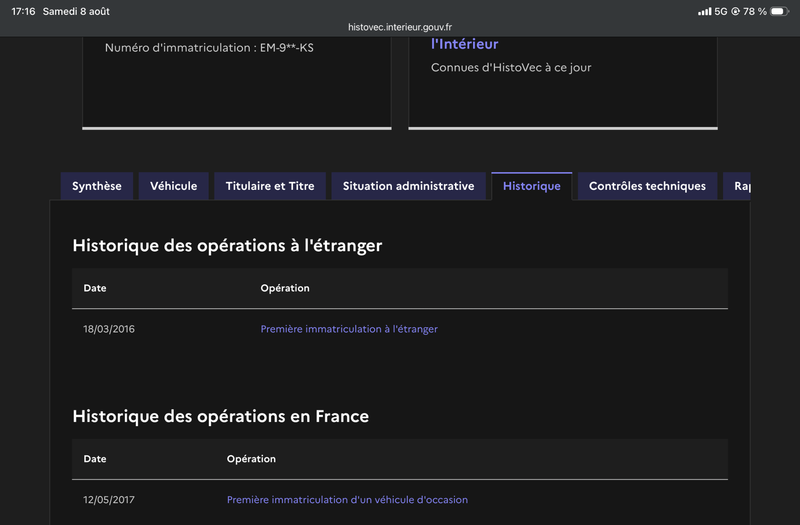Click the Opération column header in the étranger table
The image size is (800, 525).
click(x=285, y=288)
